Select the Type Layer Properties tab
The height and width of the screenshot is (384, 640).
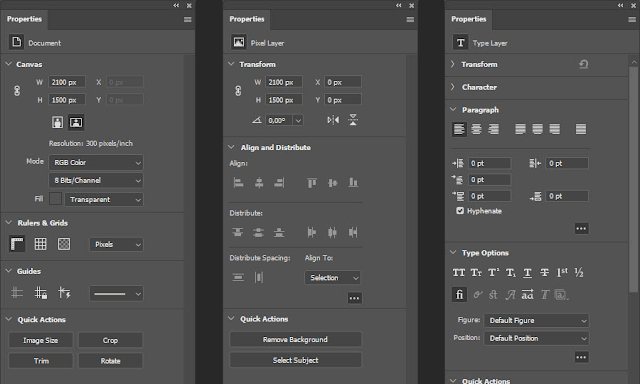469,19
